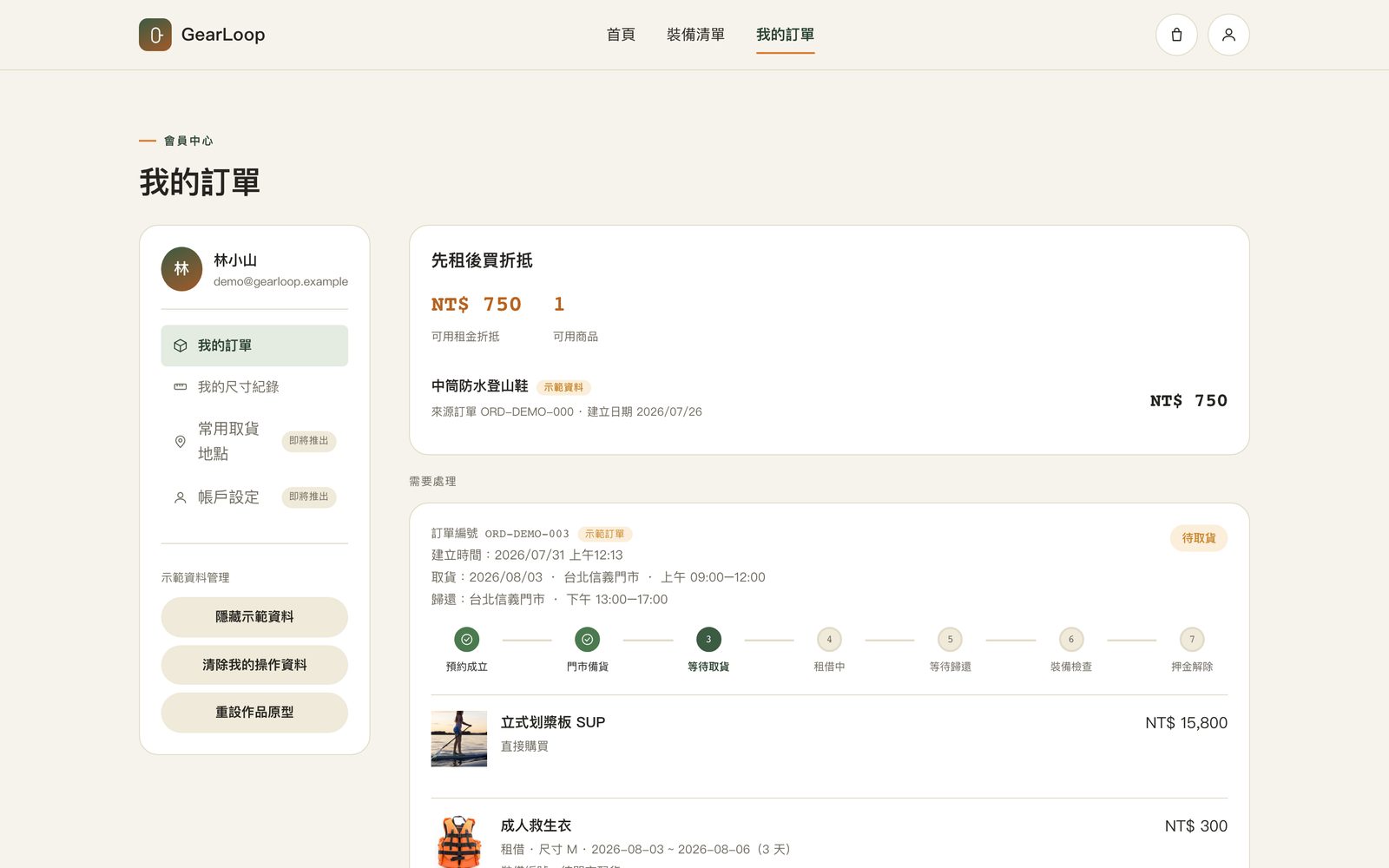This screenshot has width=1389, height=868.
Task: Open the user profile icon in the header
Action: (1228, 35)
